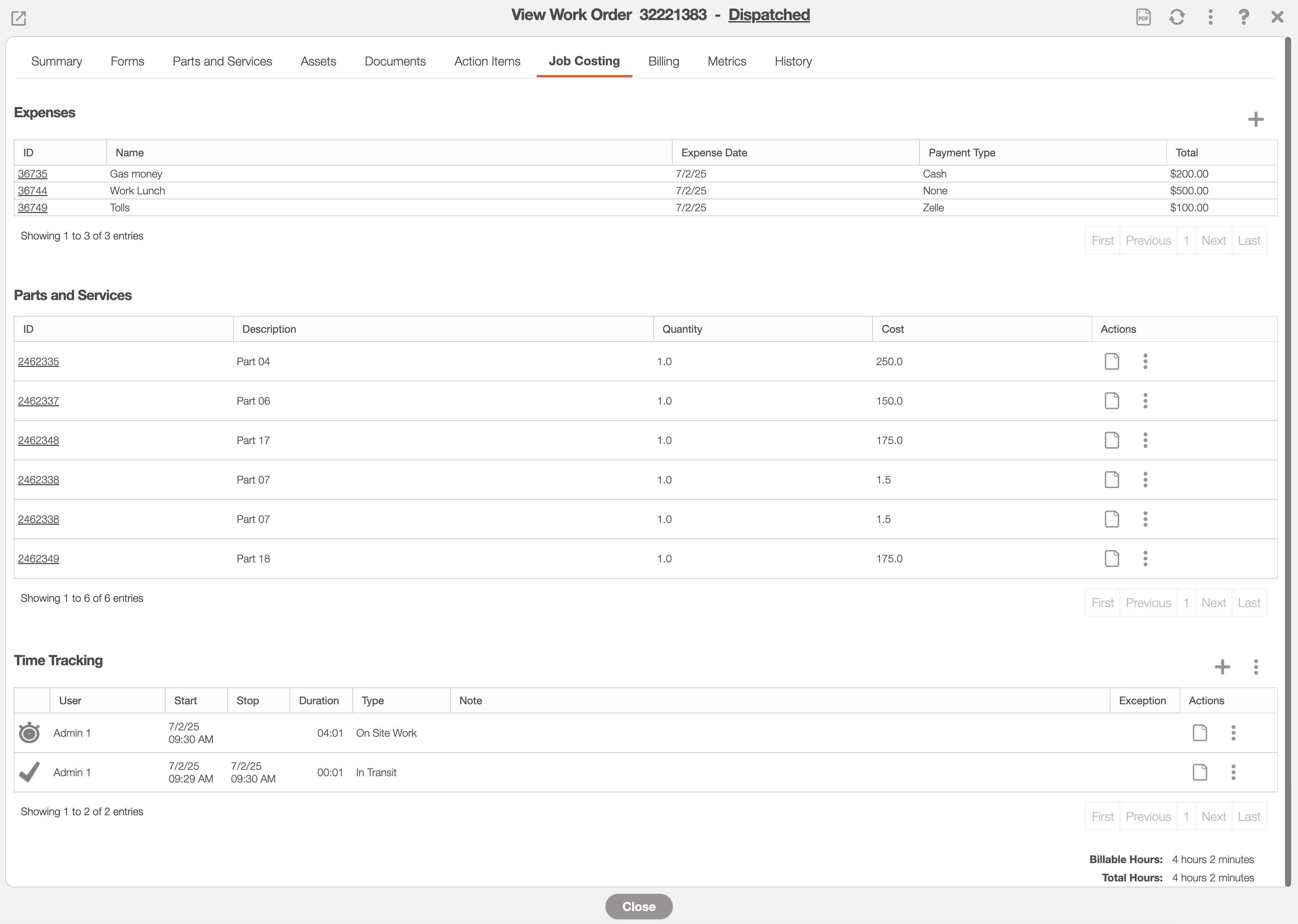Image resolution: width=1298 pixels, height=924 pixels.
Task: Click the Dispatched status link
Action: 769,15
